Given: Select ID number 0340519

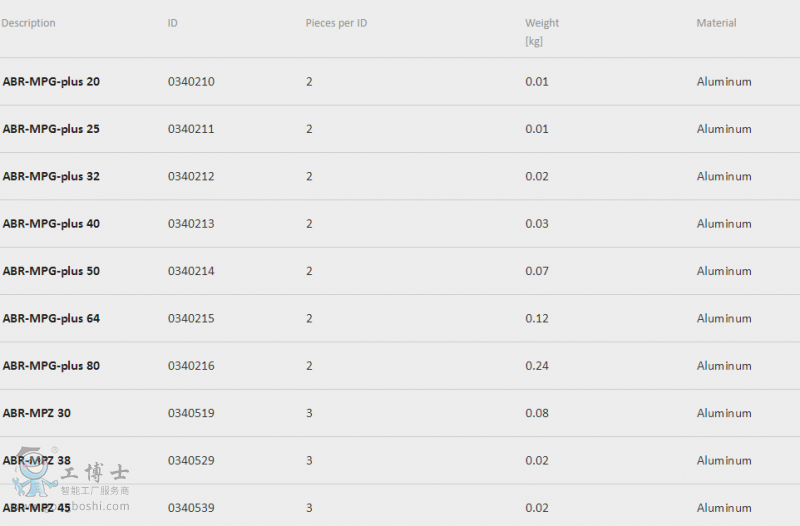Looking at the screenshot, I should point(191,413).
